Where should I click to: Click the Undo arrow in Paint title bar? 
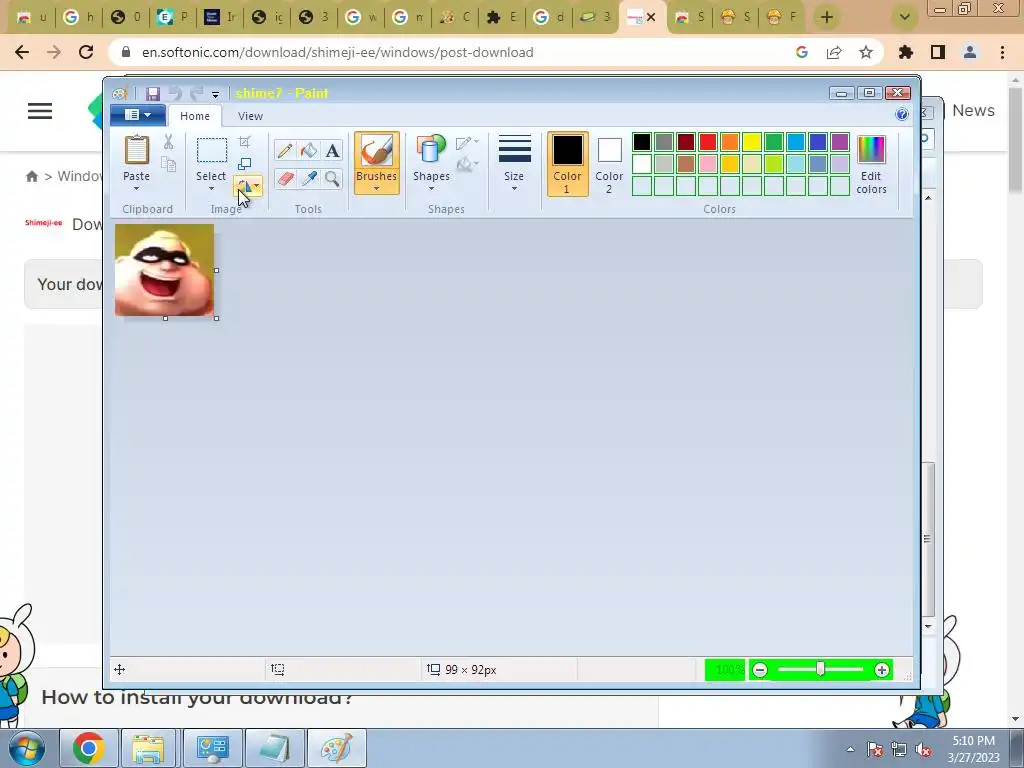pos(175,93)
